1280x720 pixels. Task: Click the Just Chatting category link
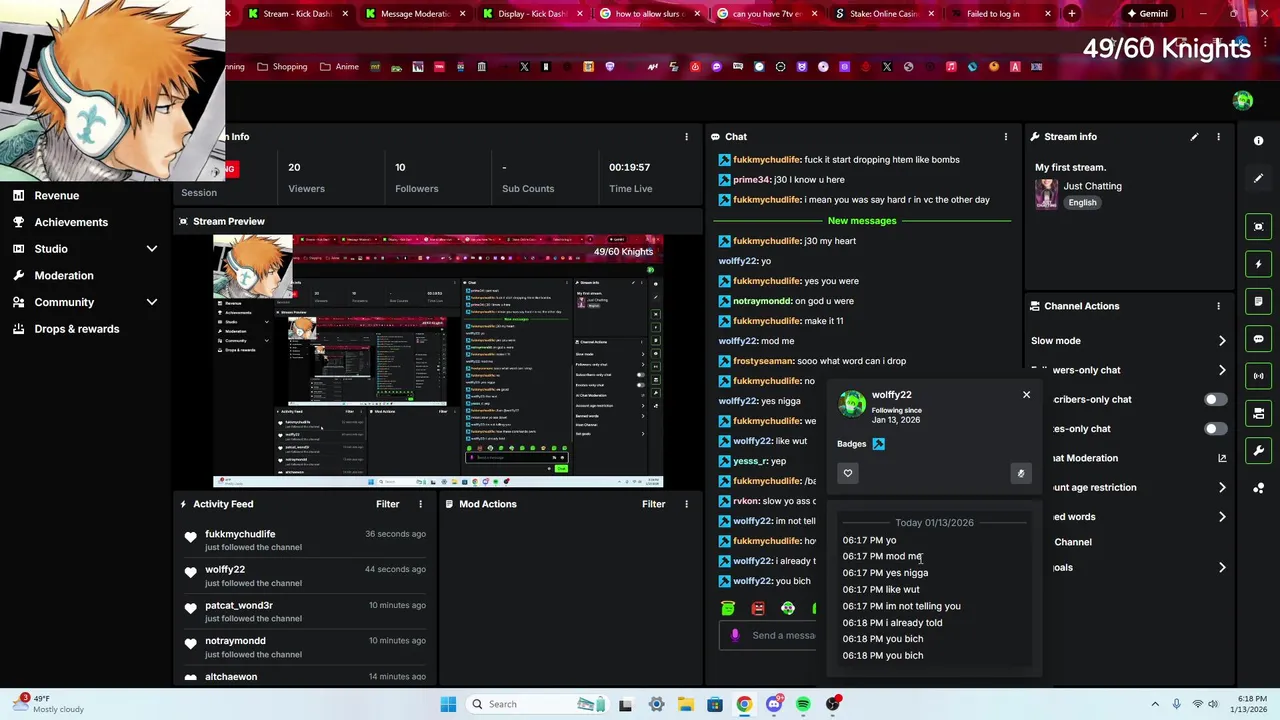pos(1092,186)
